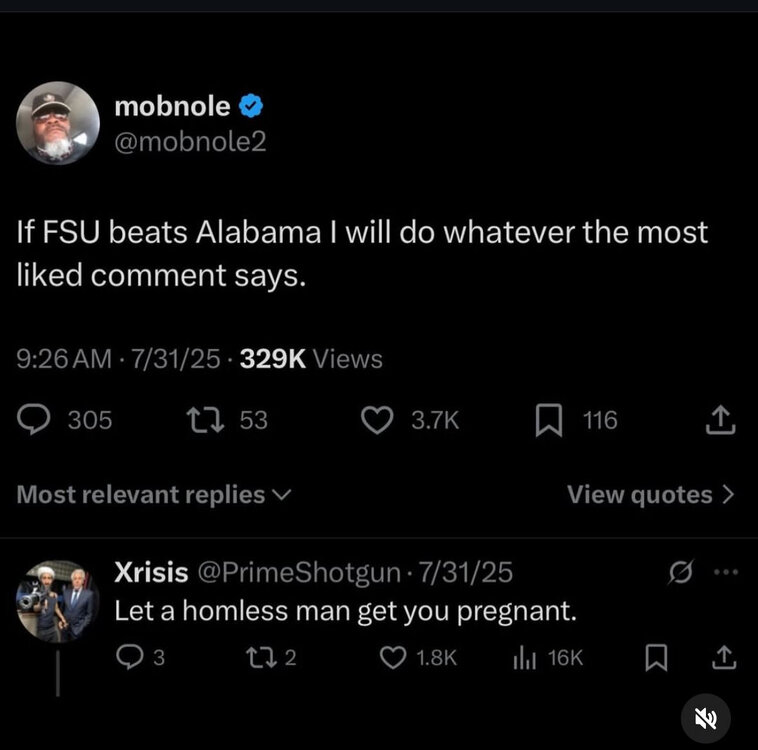Unmute the video sound
This screenshot has width=758, height=750.
(706, 718)
